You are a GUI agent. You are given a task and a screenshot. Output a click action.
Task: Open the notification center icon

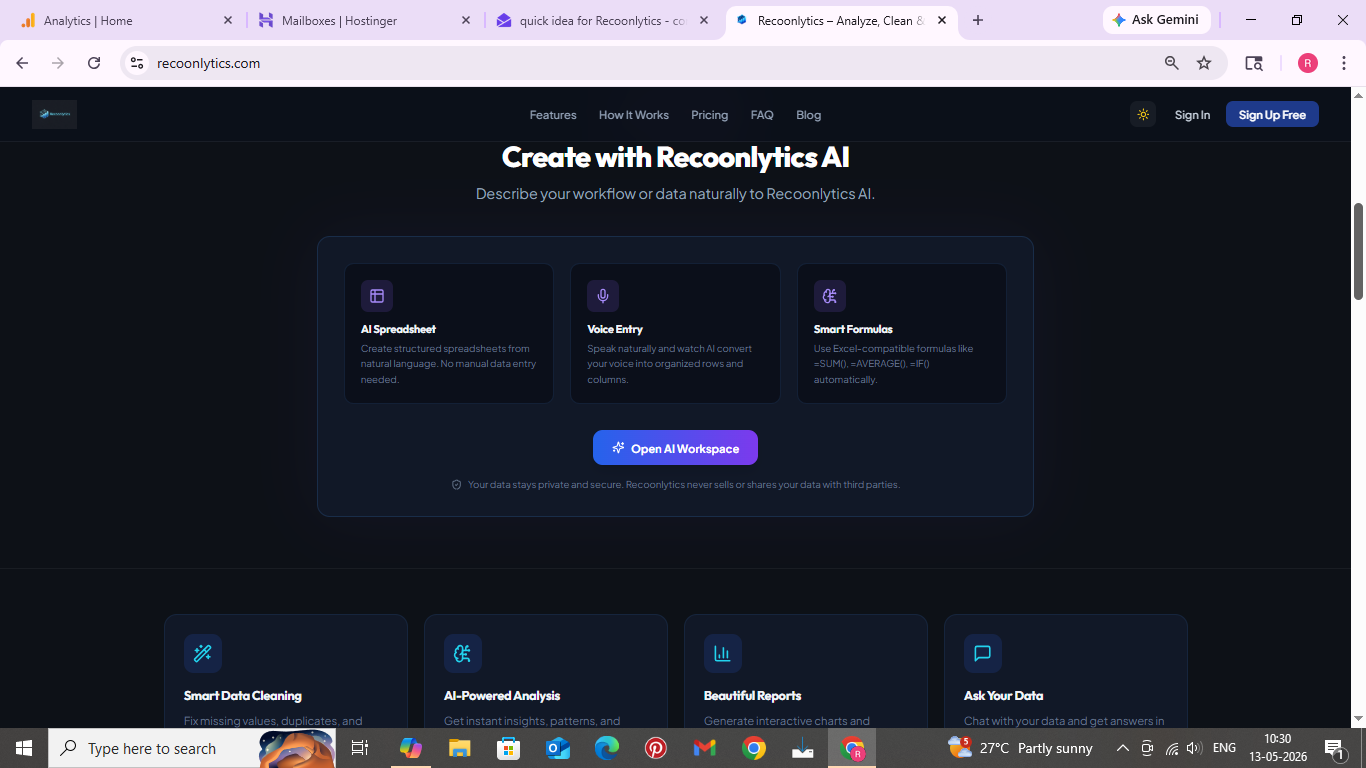[x=1334, y=748]
